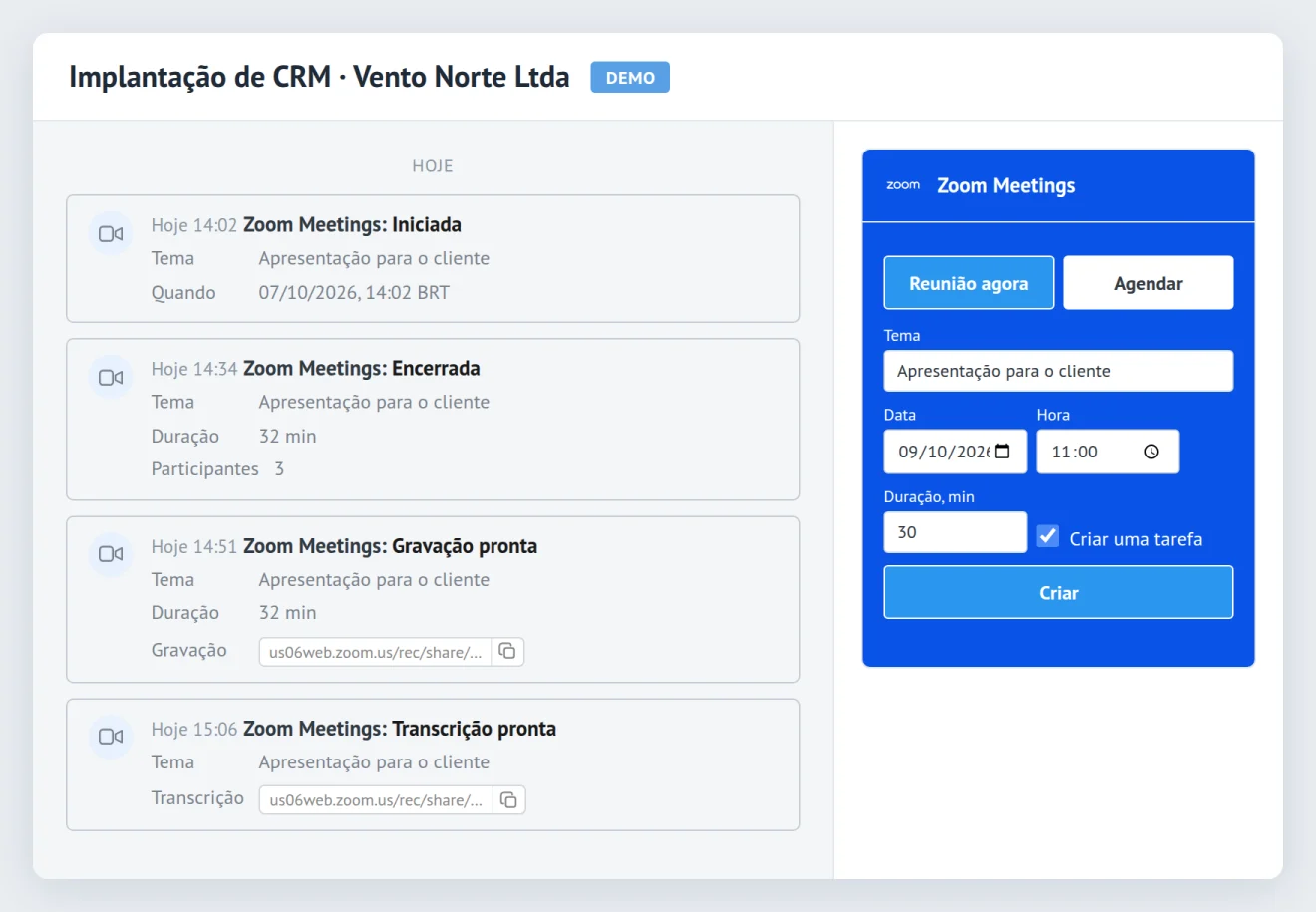Click the 'Zoom Meetings' panel title
The width and height of the screenshot is (1316, 912).
coord(1006,185)
